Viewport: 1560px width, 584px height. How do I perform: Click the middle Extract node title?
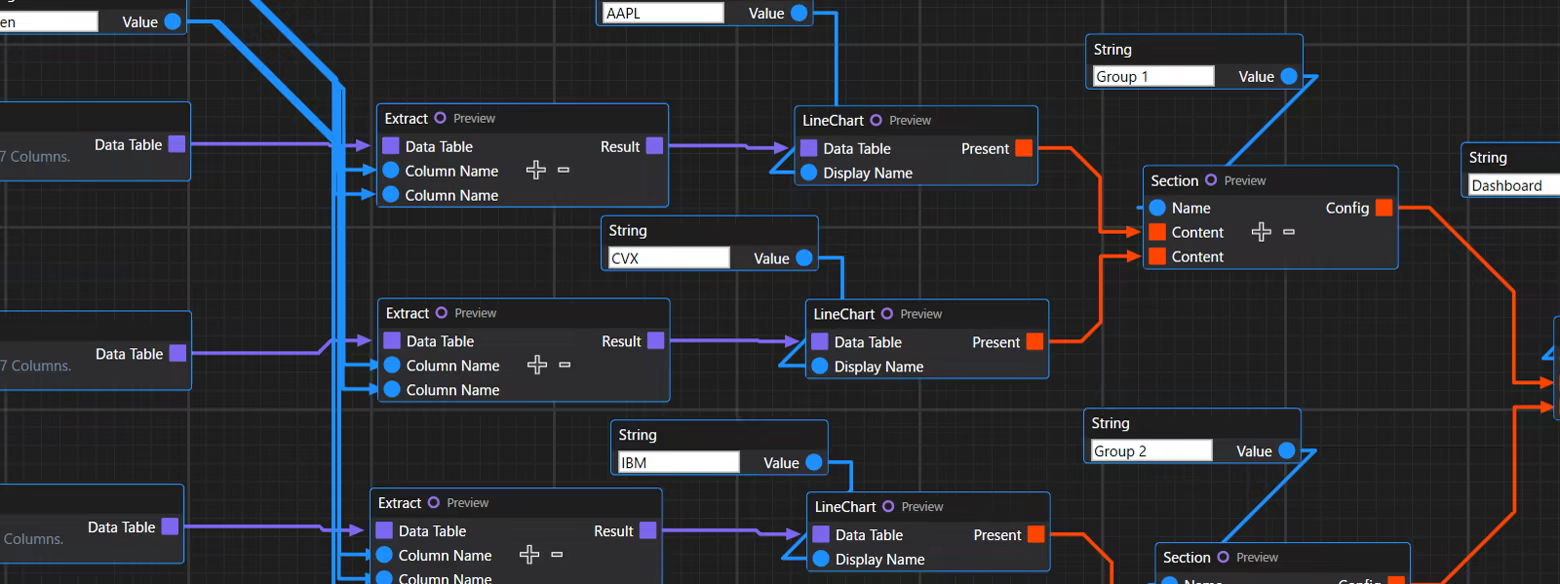point(407,313)
